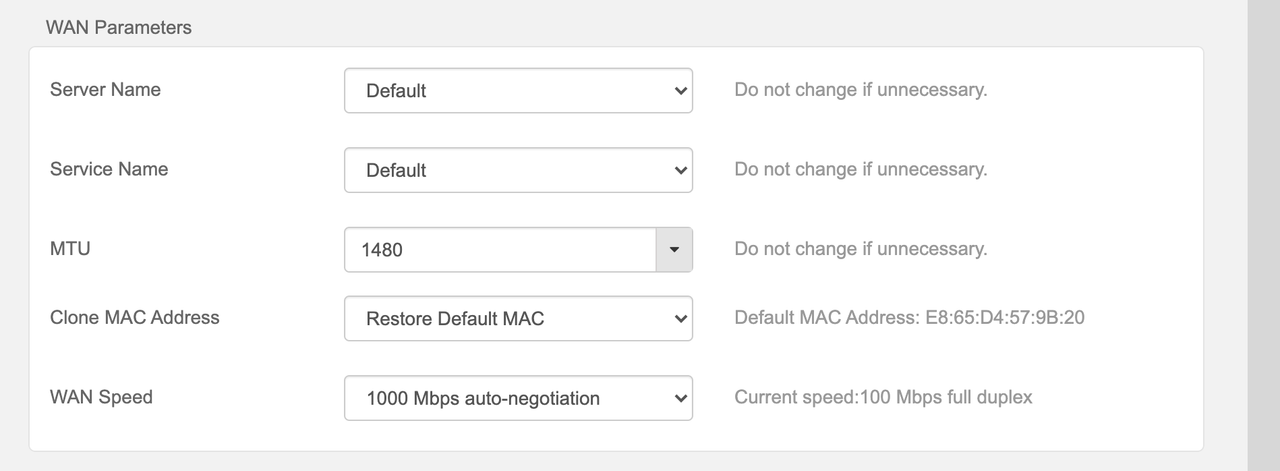This screenshot has width=1280, height=471.
Task: Click the MTU 'Do not change' hint
Action: point(861,248)
